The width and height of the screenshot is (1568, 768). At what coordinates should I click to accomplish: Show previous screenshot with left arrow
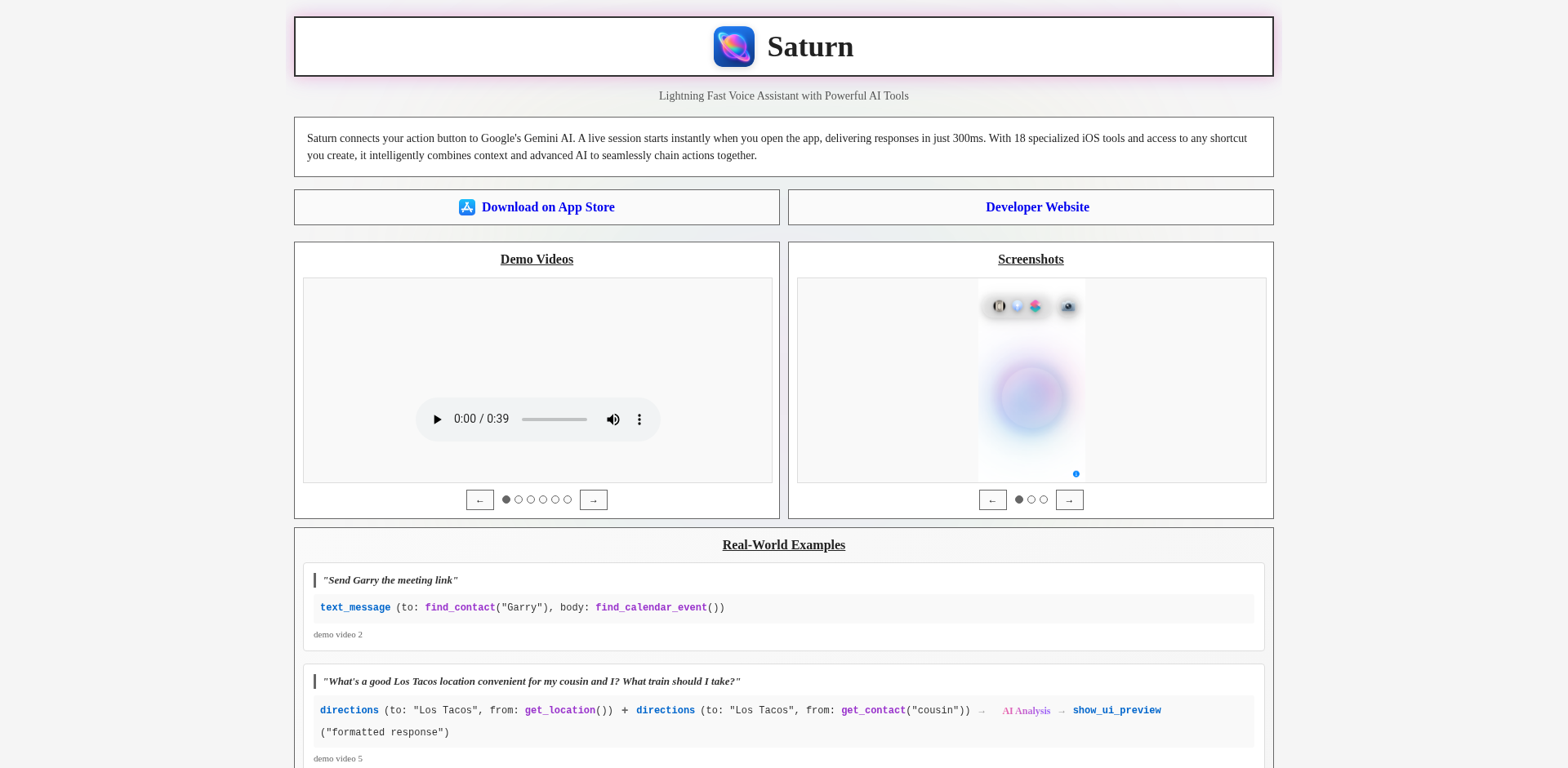tap(993, 499)
